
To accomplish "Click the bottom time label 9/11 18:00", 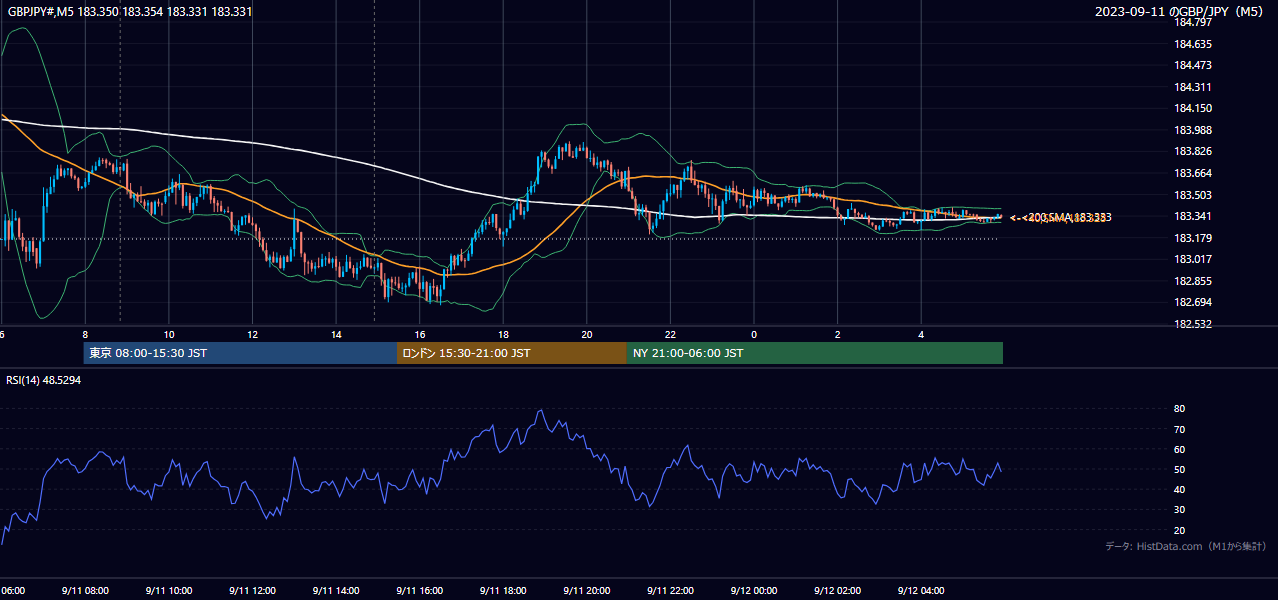I will click(x=503, y=591).
